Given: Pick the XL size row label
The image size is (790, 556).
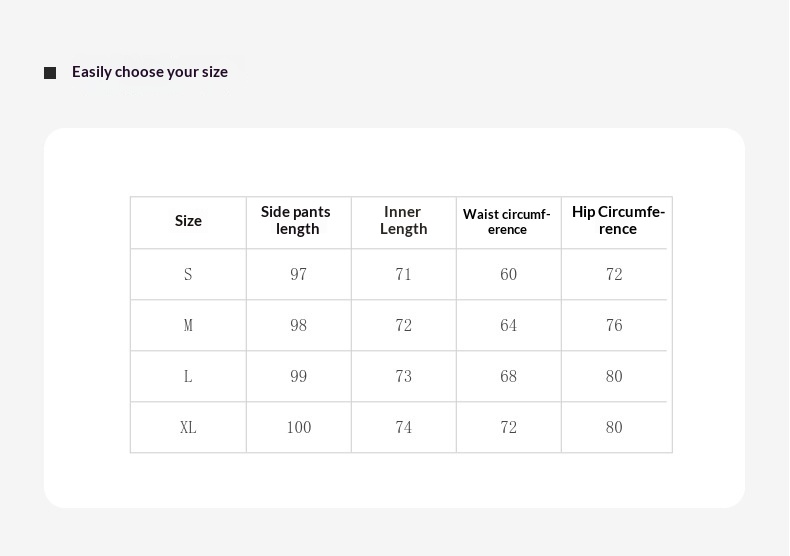Looking at the screenshot, I should pos(188,427).
